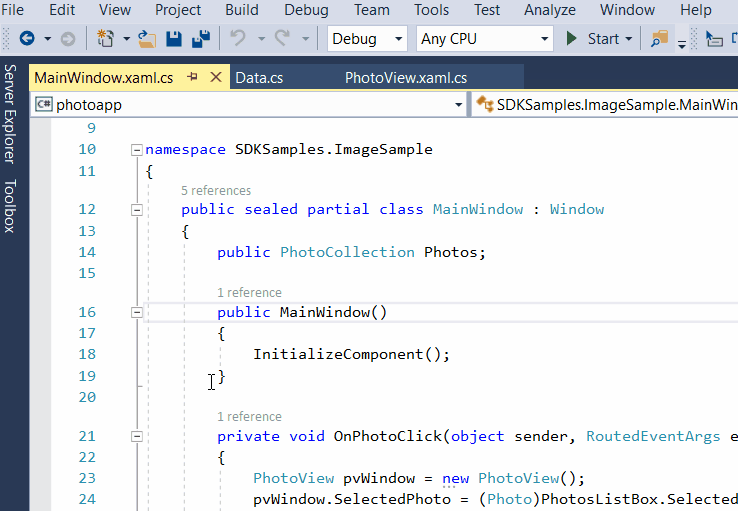Screen dimensions: 738x511
Task: Open the New Project dropdown arrow
Action: pyautogui.click(x=126, y=39)
